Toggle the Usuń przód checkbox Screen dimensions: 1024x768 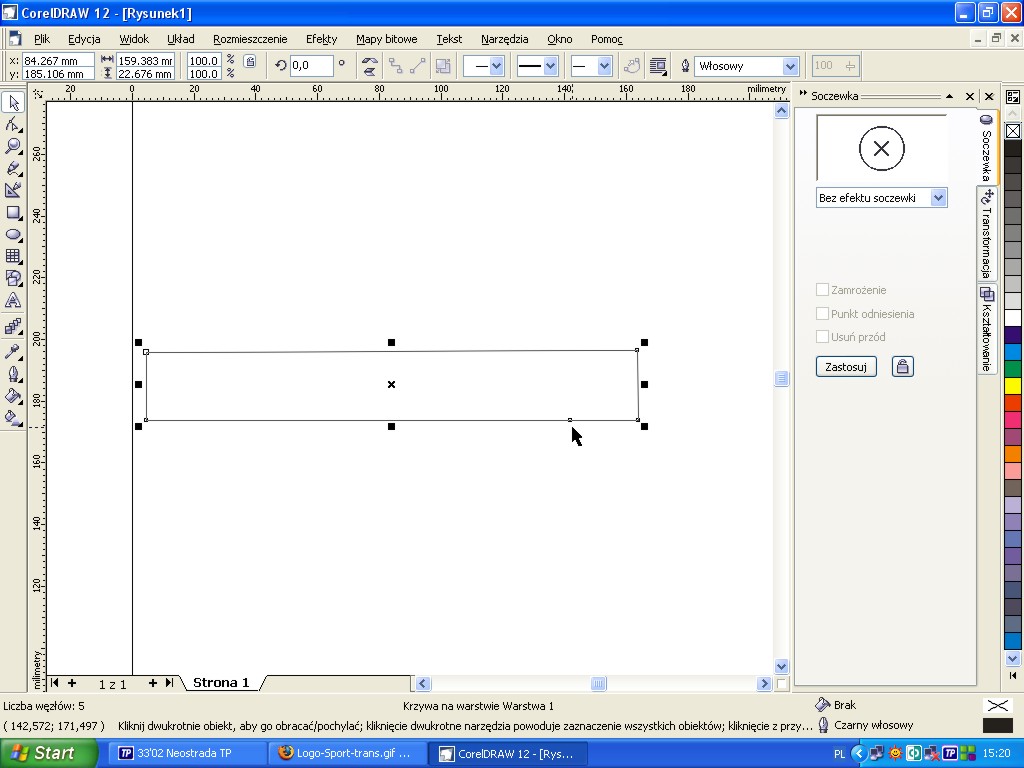click(823, 337)
